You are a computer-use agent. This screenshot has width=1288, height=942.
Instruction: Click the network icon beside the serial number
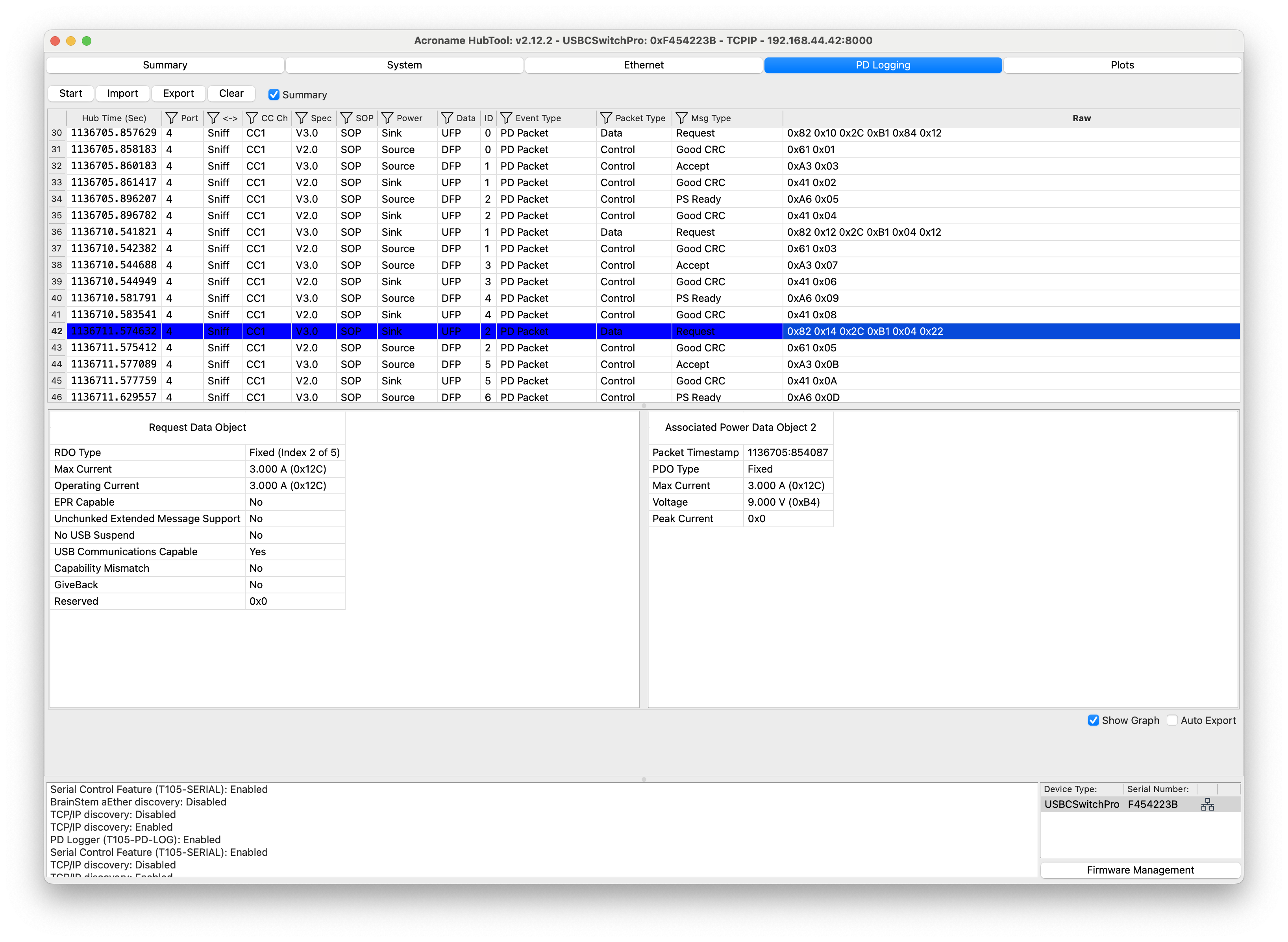1208,804
